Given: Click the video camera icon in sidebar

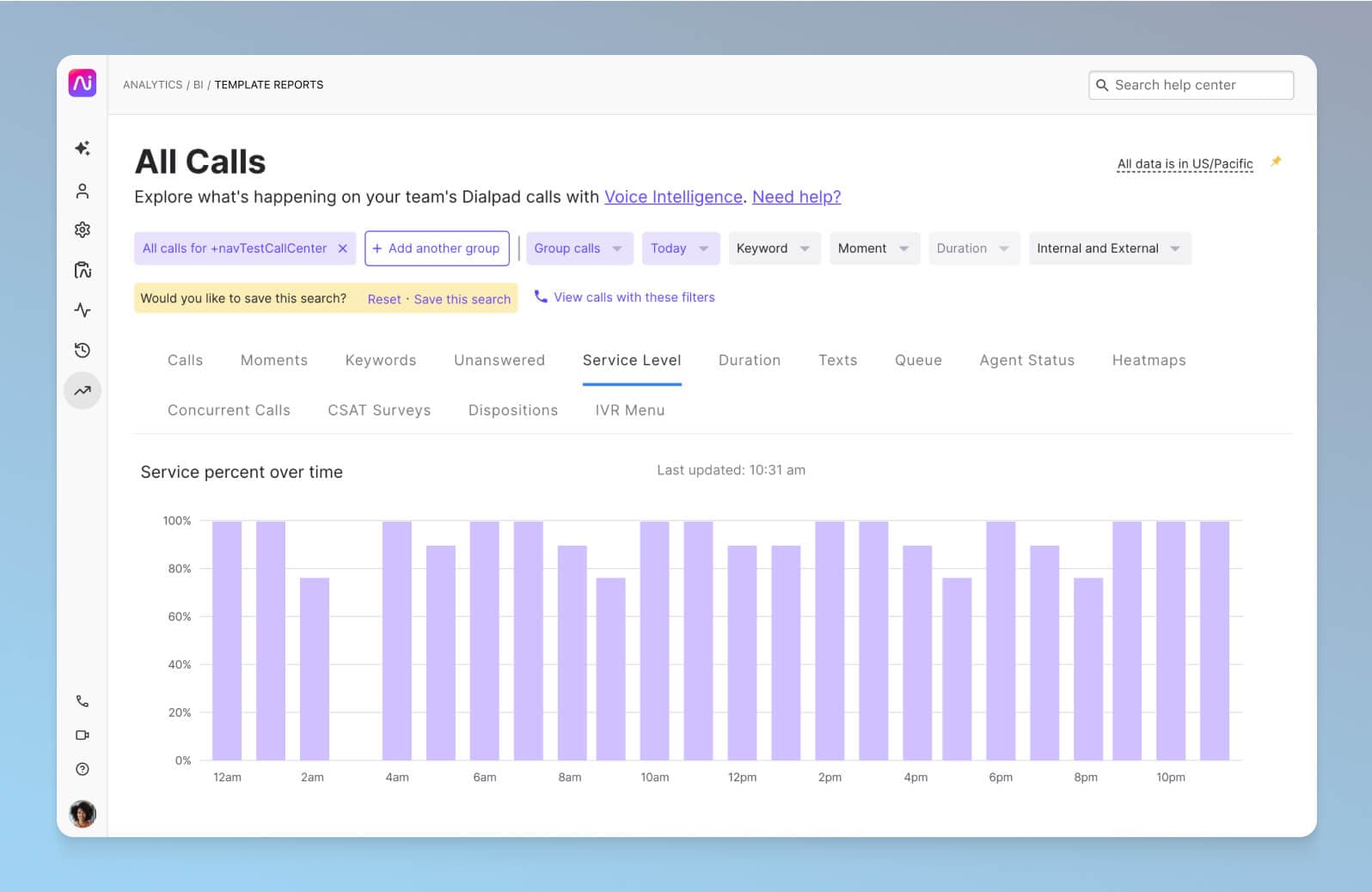Looking at the screenshot, I should 83,736.
